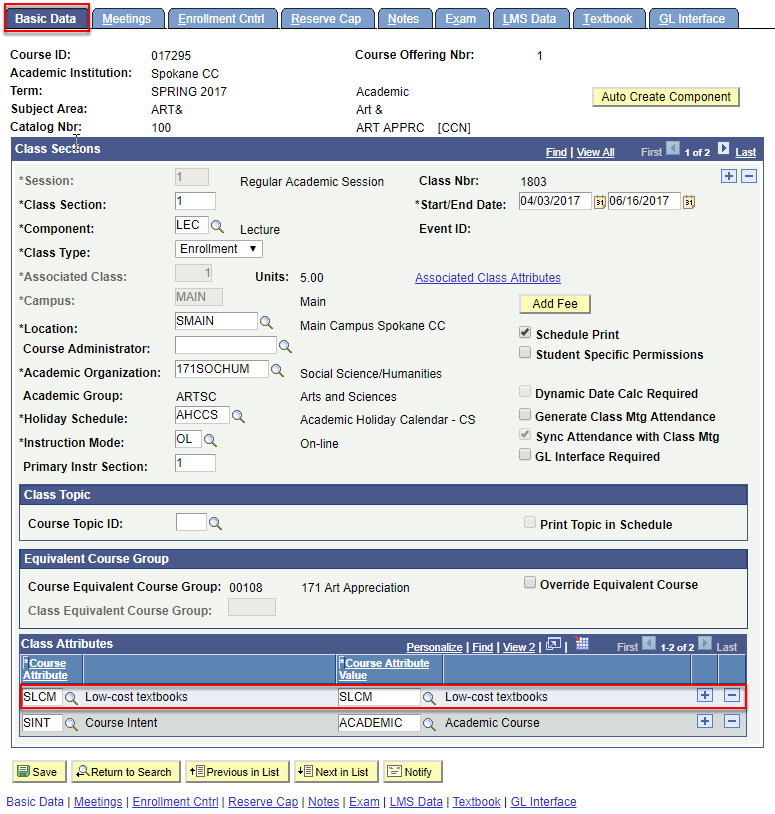Look up ACADEMIC course attribute value
Viewport: 775px width, 814px height.
click(429, 724)
